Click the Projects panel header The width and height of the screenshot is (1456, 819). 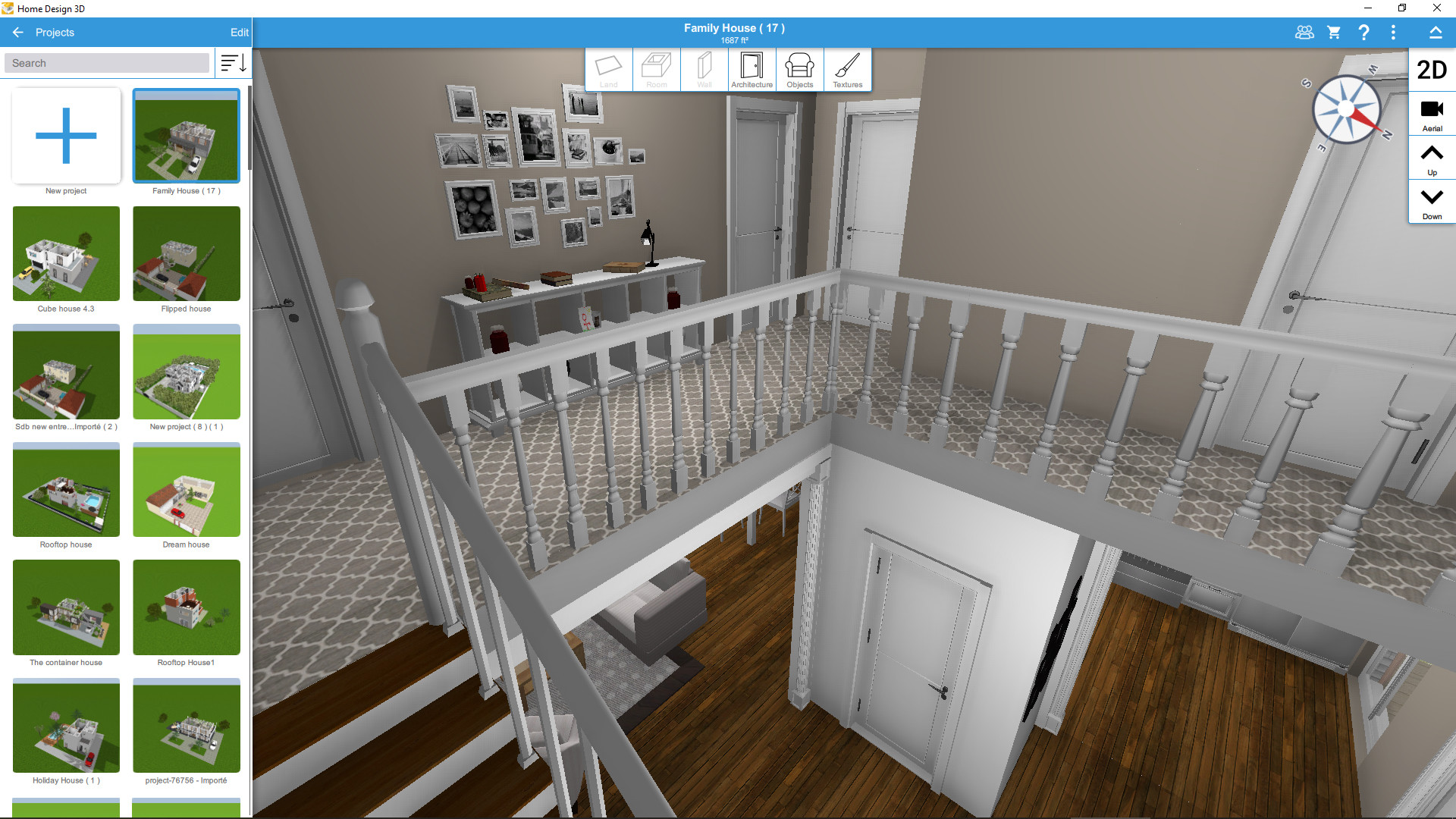click(x=54, y=32)
